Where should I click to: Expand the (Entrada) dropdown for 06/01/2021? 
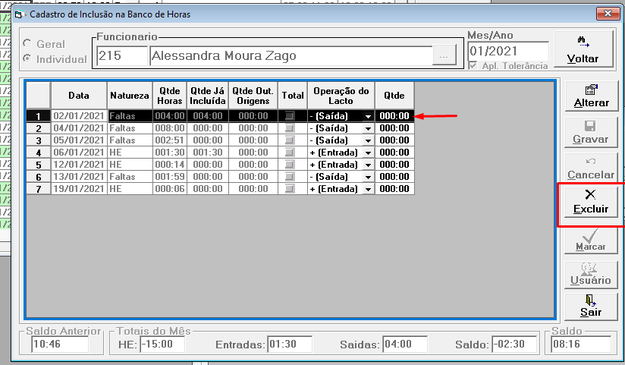tap(368, 153)
